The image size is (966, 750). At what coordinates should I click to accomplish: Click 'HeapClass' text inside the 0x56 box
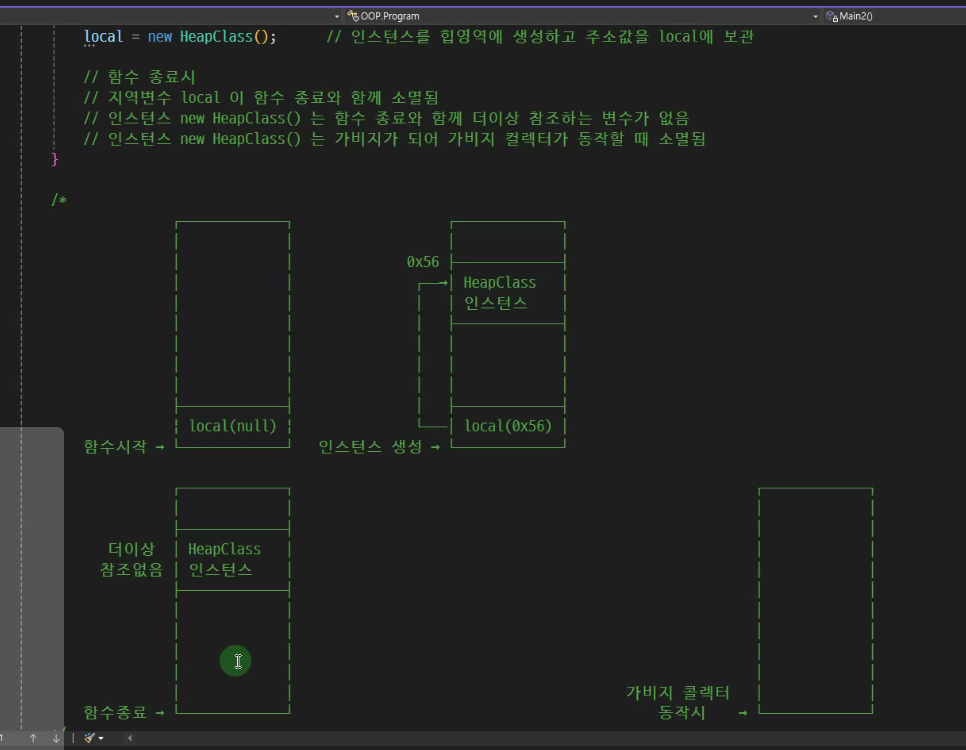(500, 283)
